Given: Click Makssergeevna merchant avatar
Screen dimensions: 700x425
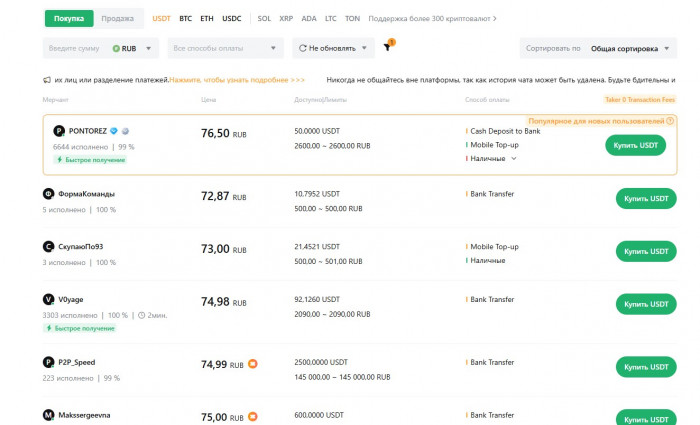Looking at the screenshot, I should (48, 415).
